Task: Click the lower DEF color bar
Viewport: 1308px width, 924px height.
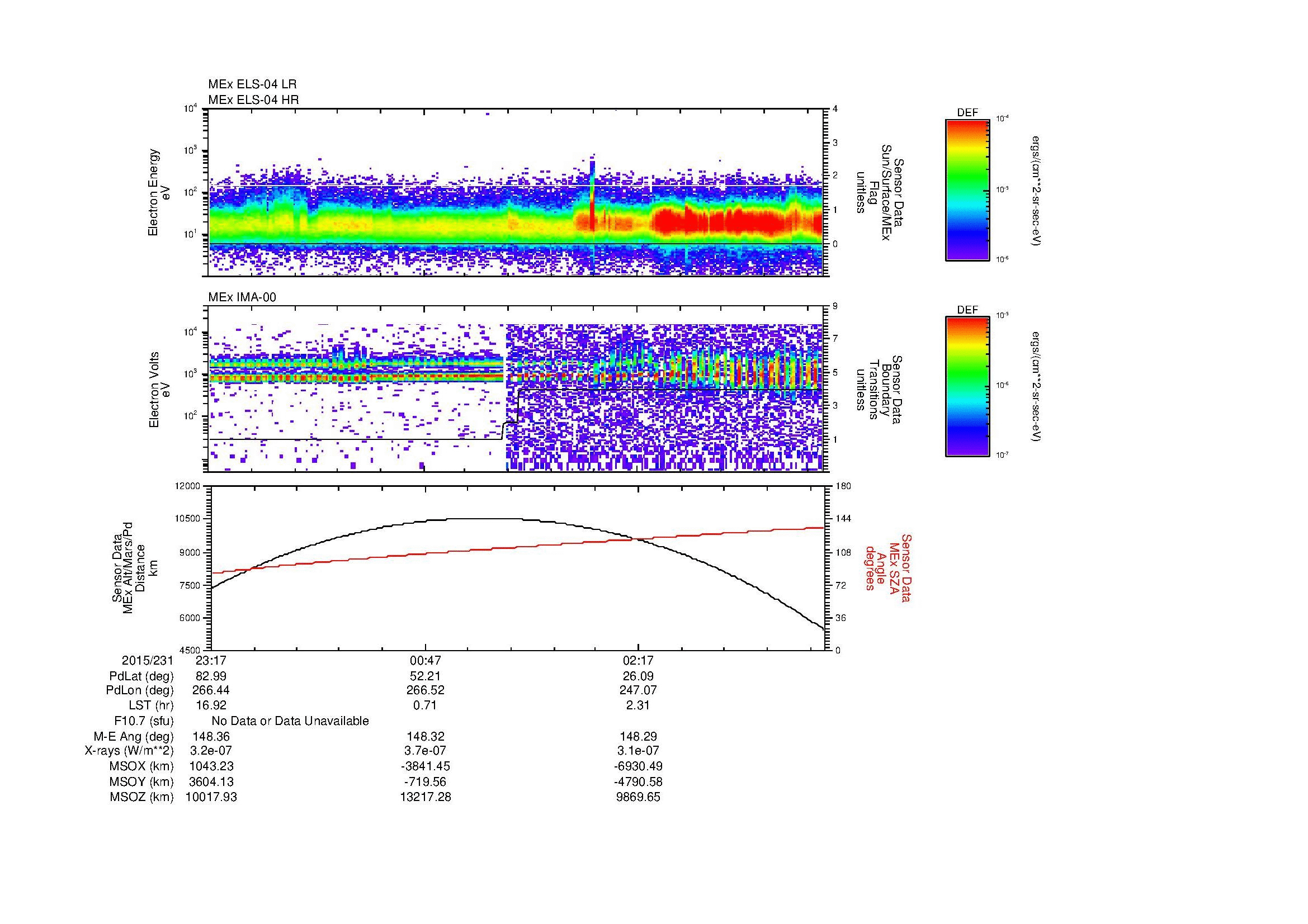Action: pos(967,387)
